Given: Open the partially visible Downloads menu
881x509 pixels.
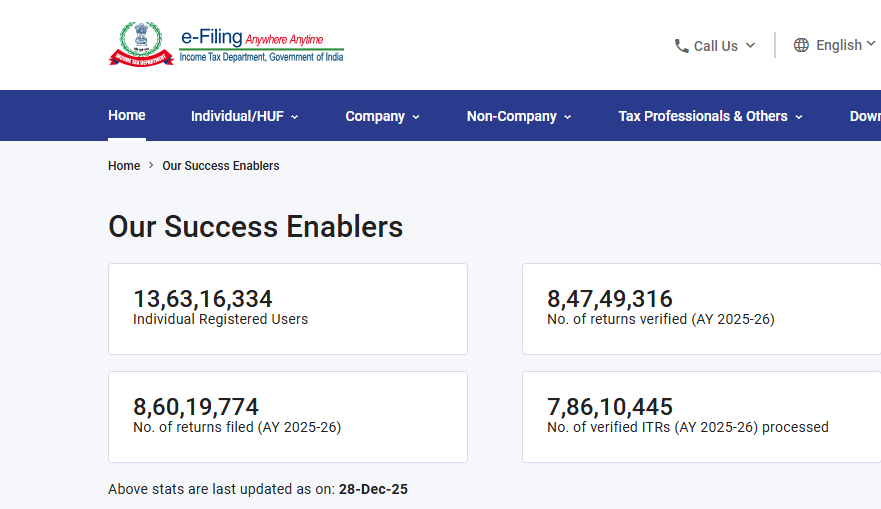Looking at the screenshot, I should [864, 116].
